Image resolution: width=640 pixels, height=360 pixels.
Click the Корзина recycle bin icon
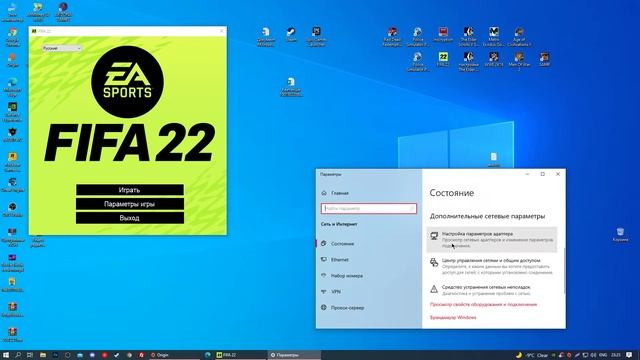point(620,235)
